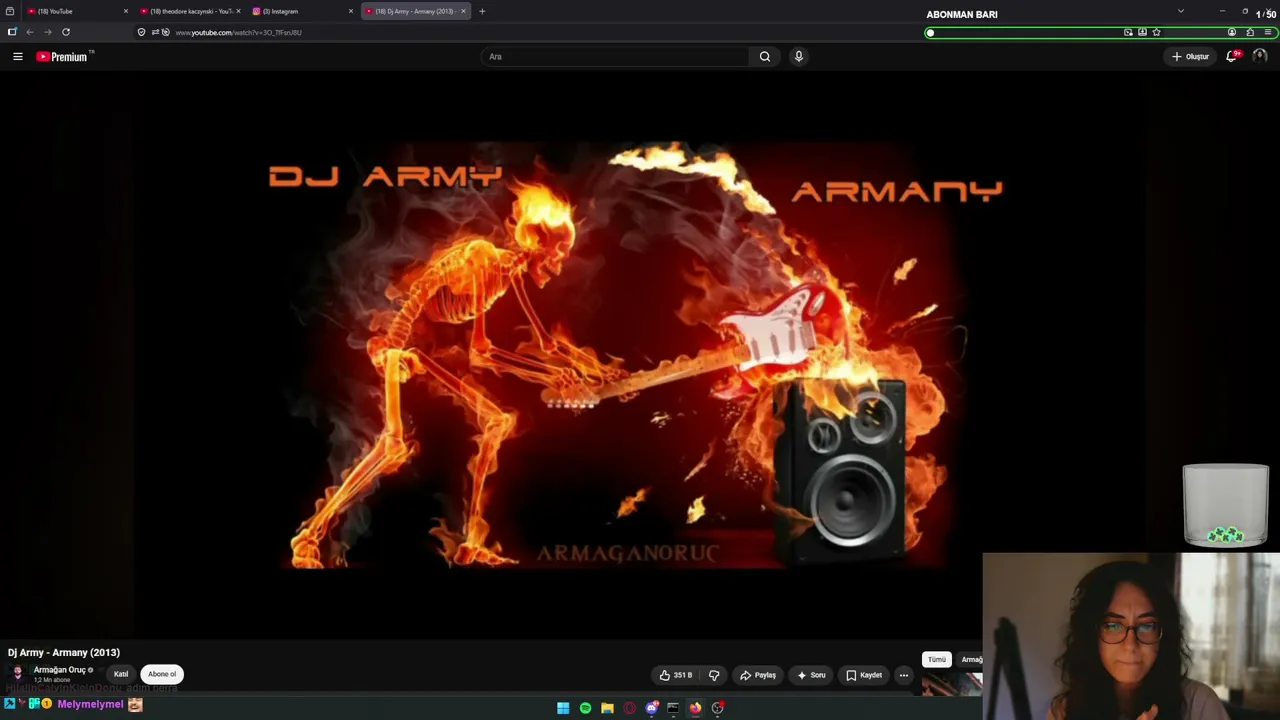The image size is (1280, 720).
Task: Open Armağan Oruç channel avatar
Action: [17, 674]
